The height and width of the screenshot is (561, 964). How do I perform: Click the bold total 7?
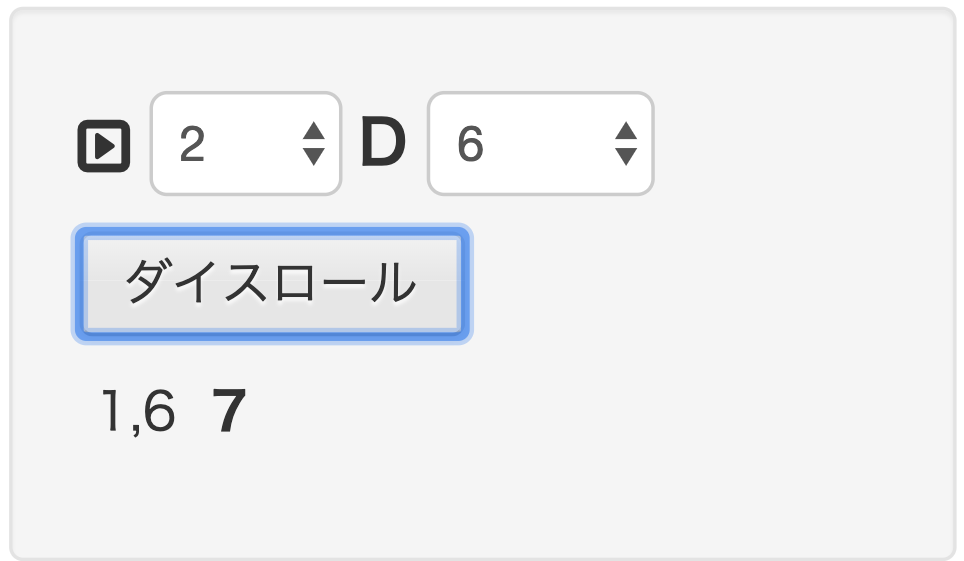tap(230, 412)
